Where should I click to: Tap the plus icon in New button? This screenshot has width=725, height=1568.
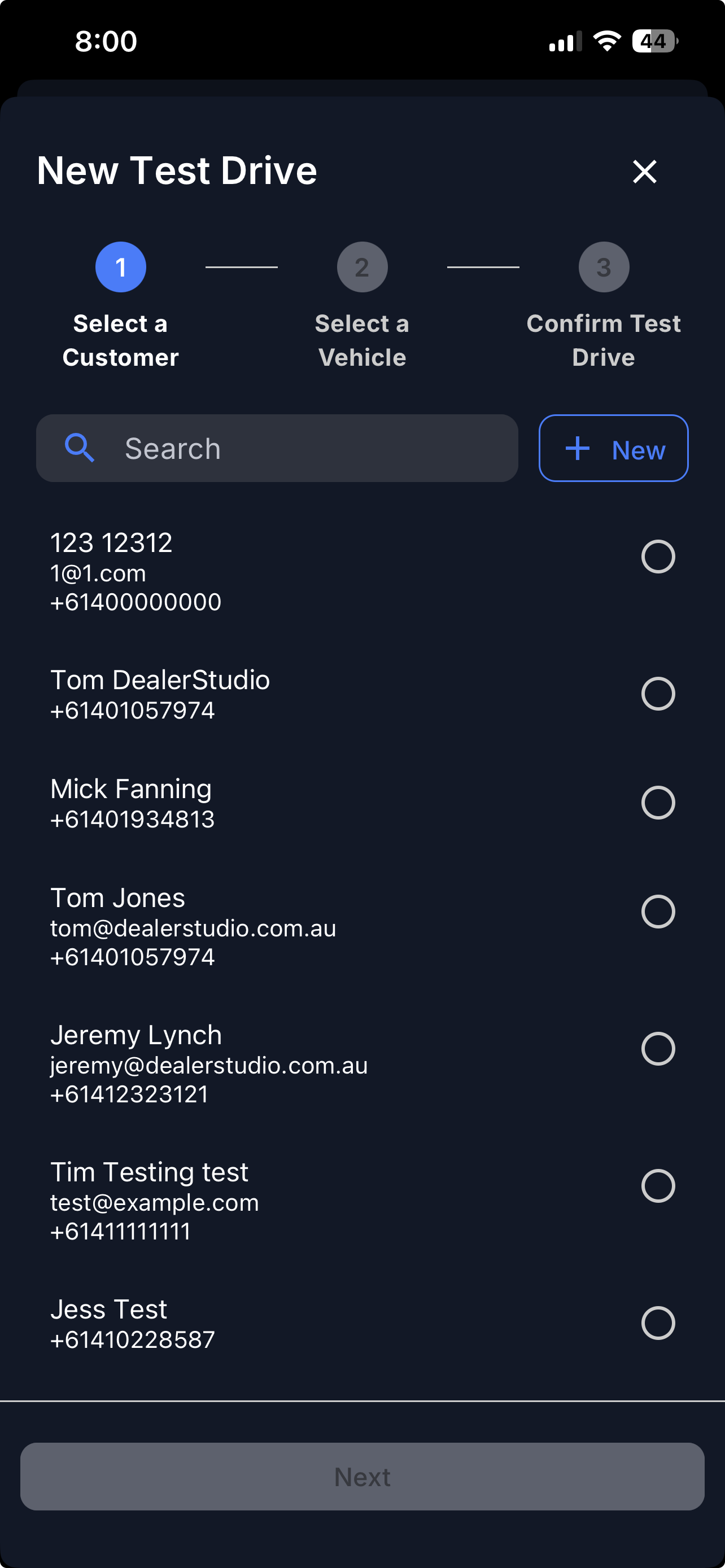coord(577,449)
